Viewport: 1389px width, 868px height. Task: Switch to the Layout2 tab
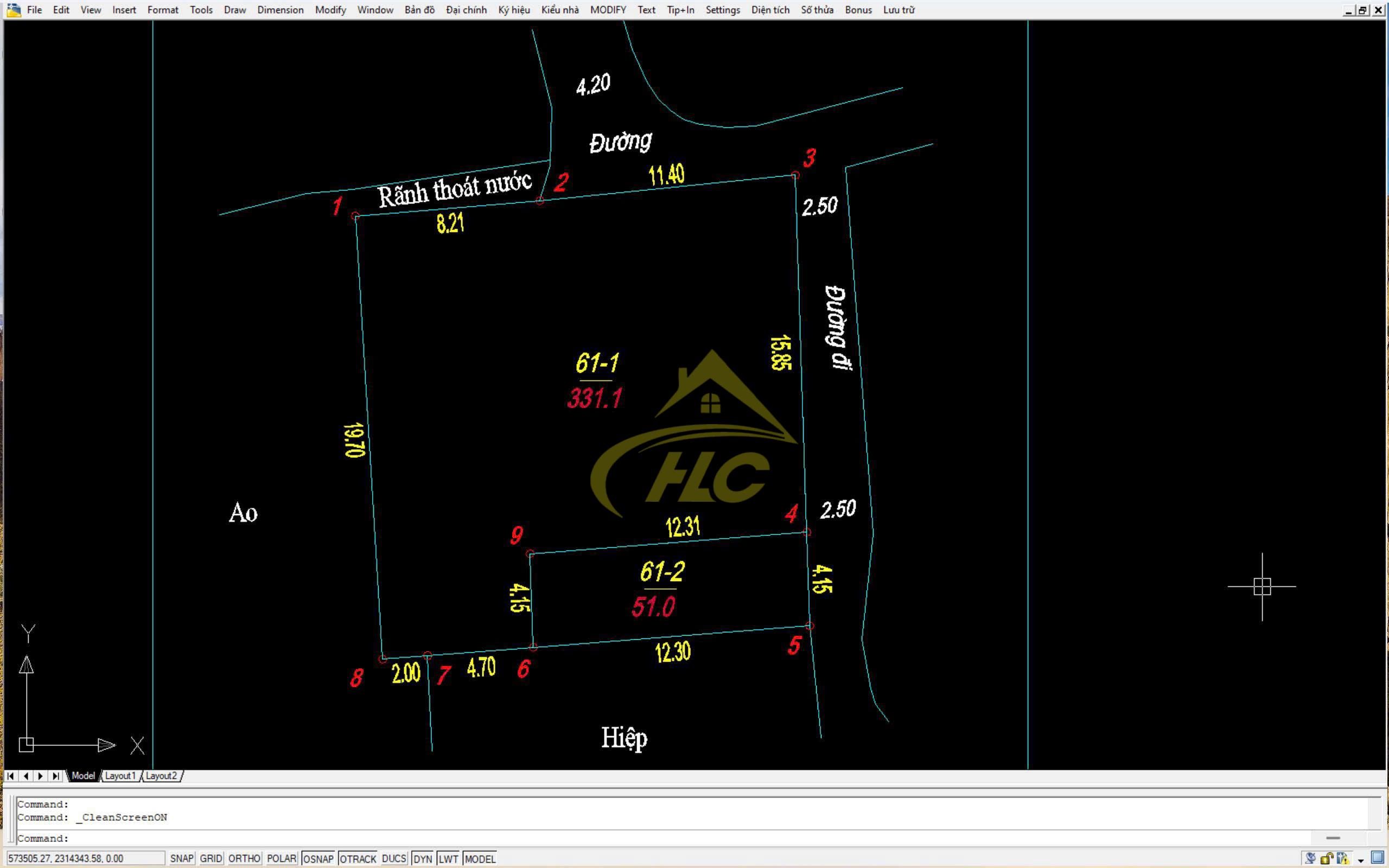tap(161, 776)
